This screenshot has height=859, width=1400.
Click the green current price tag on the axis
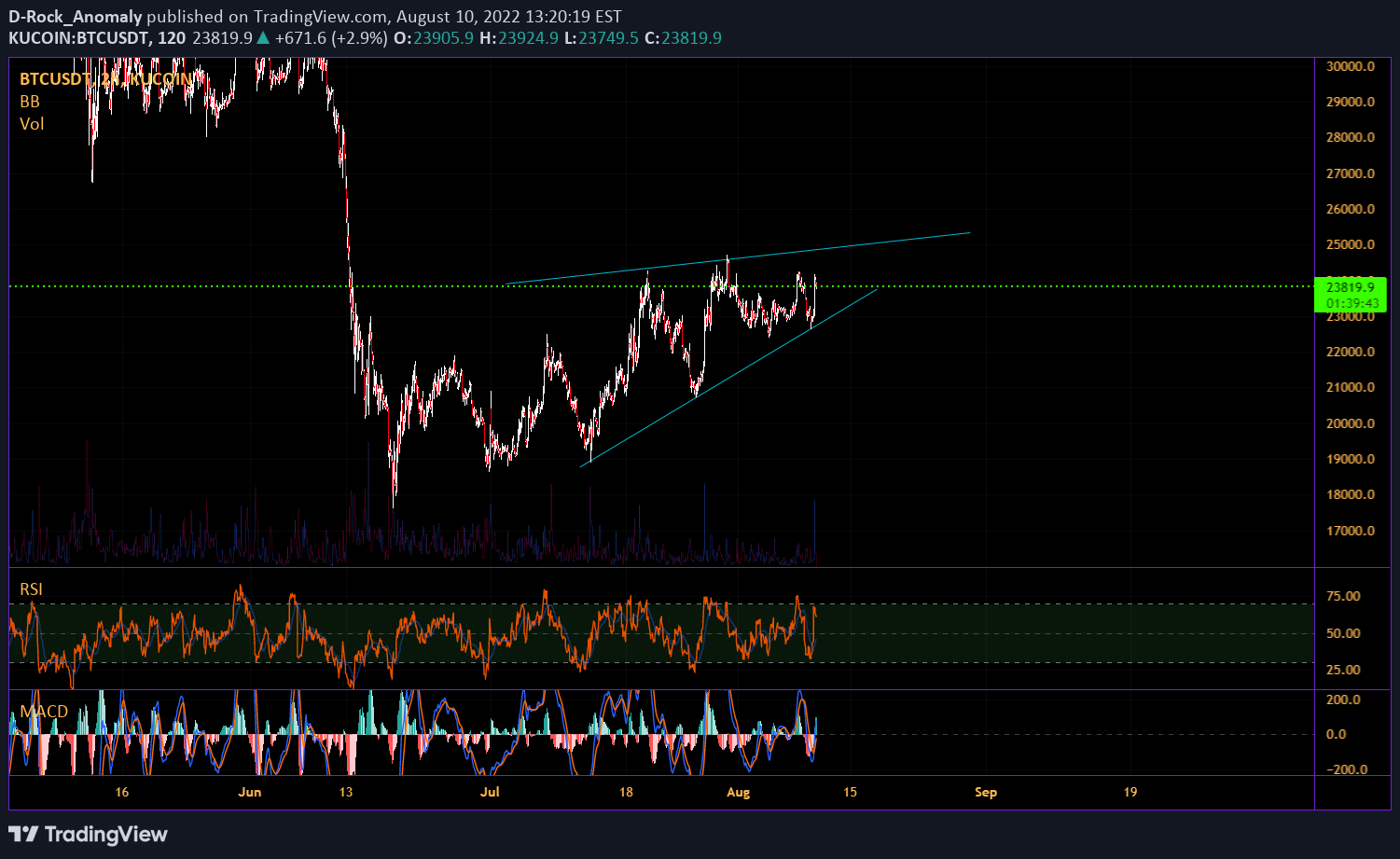(x=1350, y=295)
